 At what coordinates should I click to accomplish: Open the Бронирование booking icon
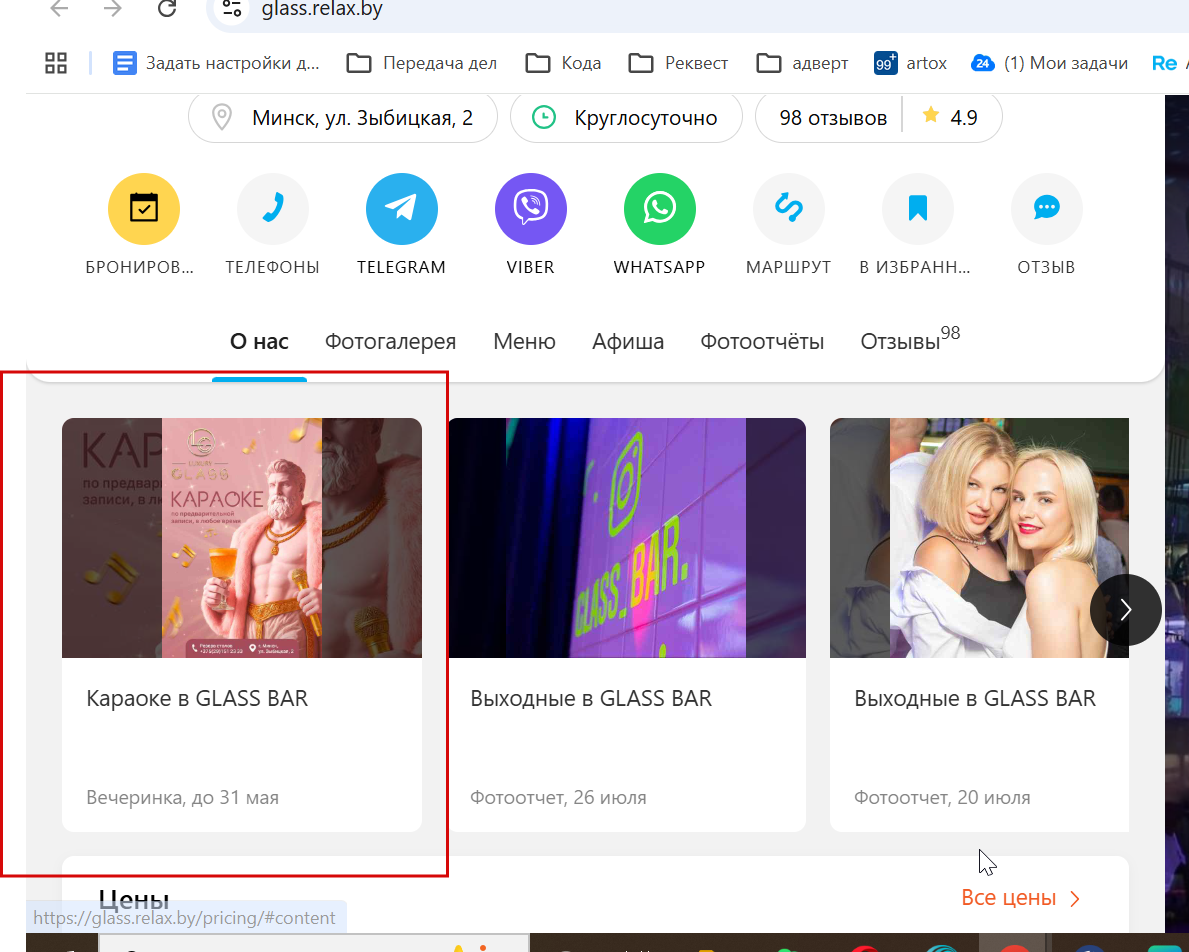[x=143, y=209]
